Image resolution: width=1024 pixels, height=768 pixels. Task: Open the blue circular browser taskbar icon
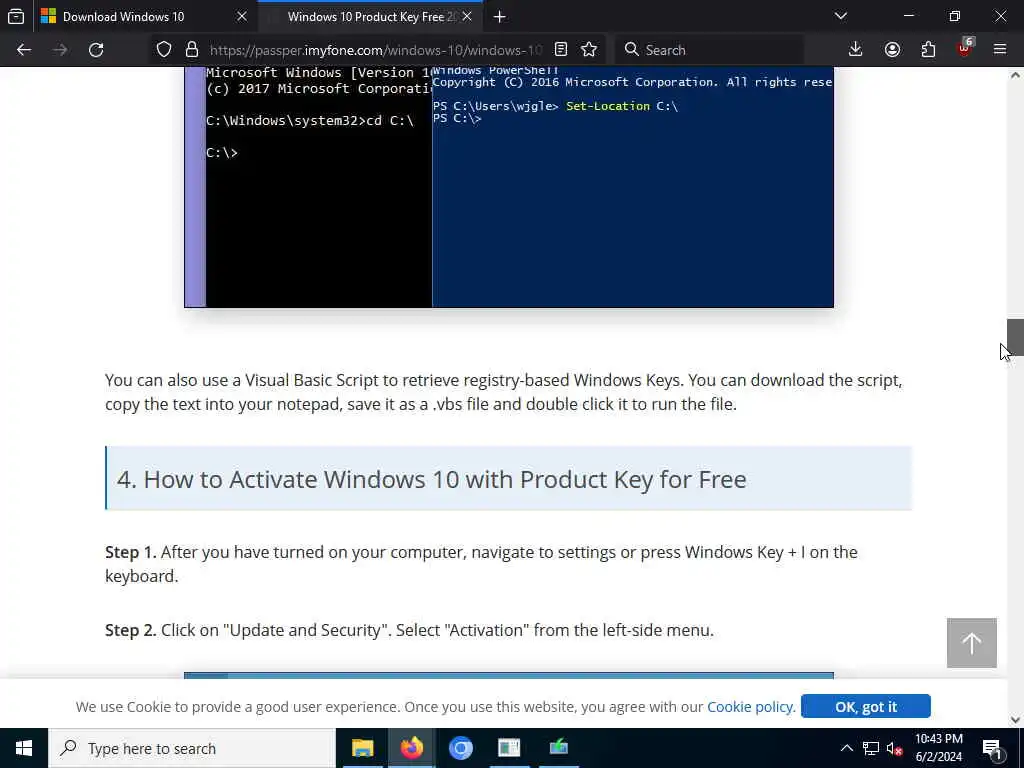tap(460, 748)
